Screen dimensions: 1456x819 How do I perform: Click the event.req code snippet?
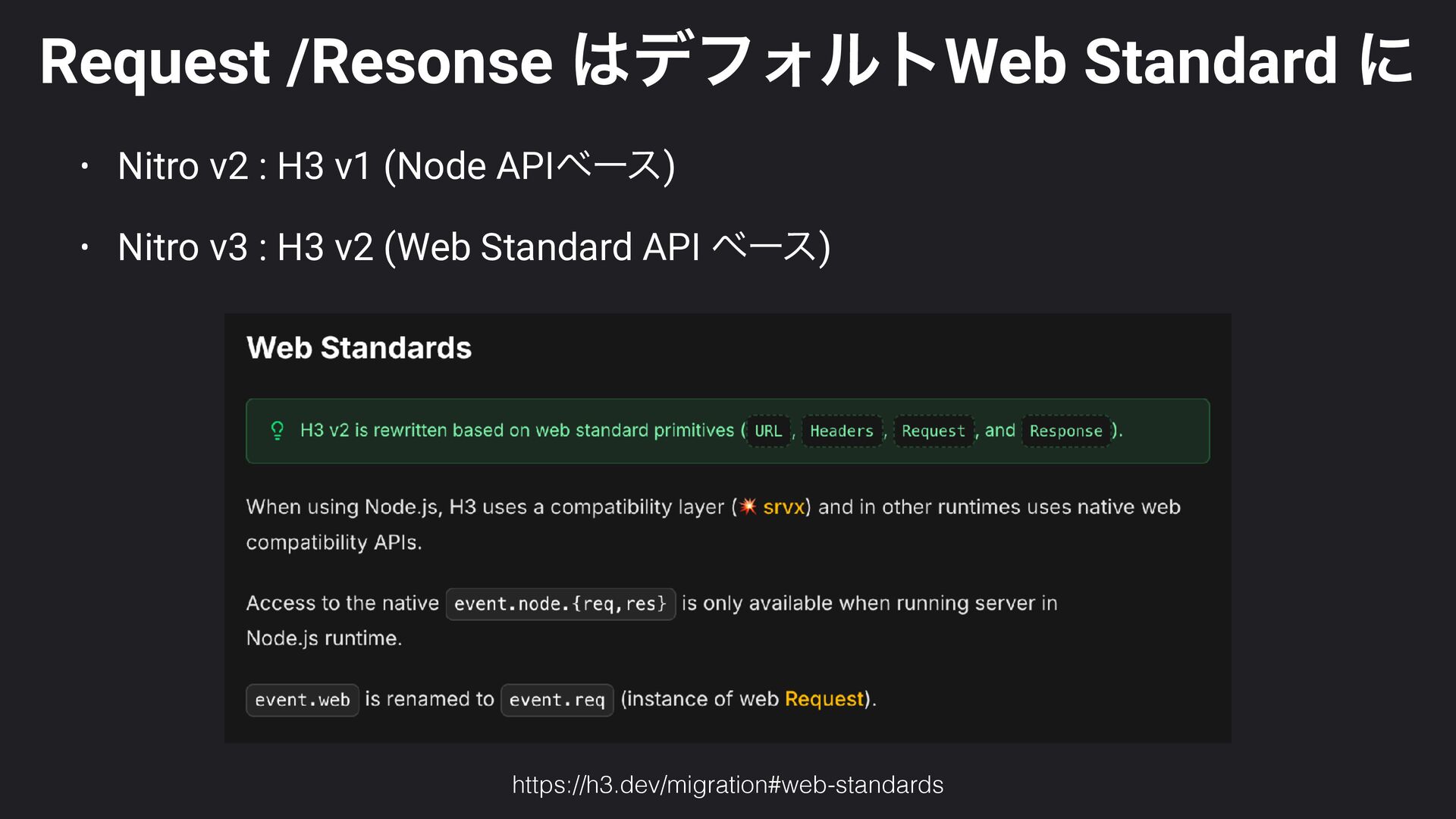(557, 700)
